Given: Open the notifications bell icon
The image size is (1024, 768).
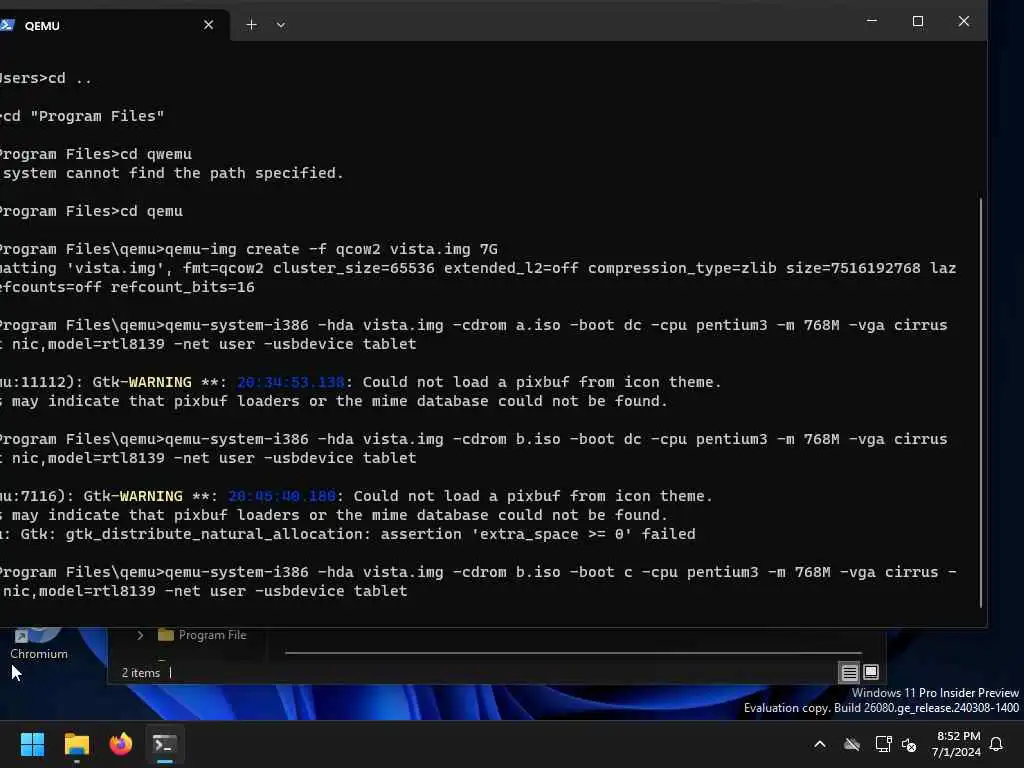Looking at the screenshot, I should (996, 744).
